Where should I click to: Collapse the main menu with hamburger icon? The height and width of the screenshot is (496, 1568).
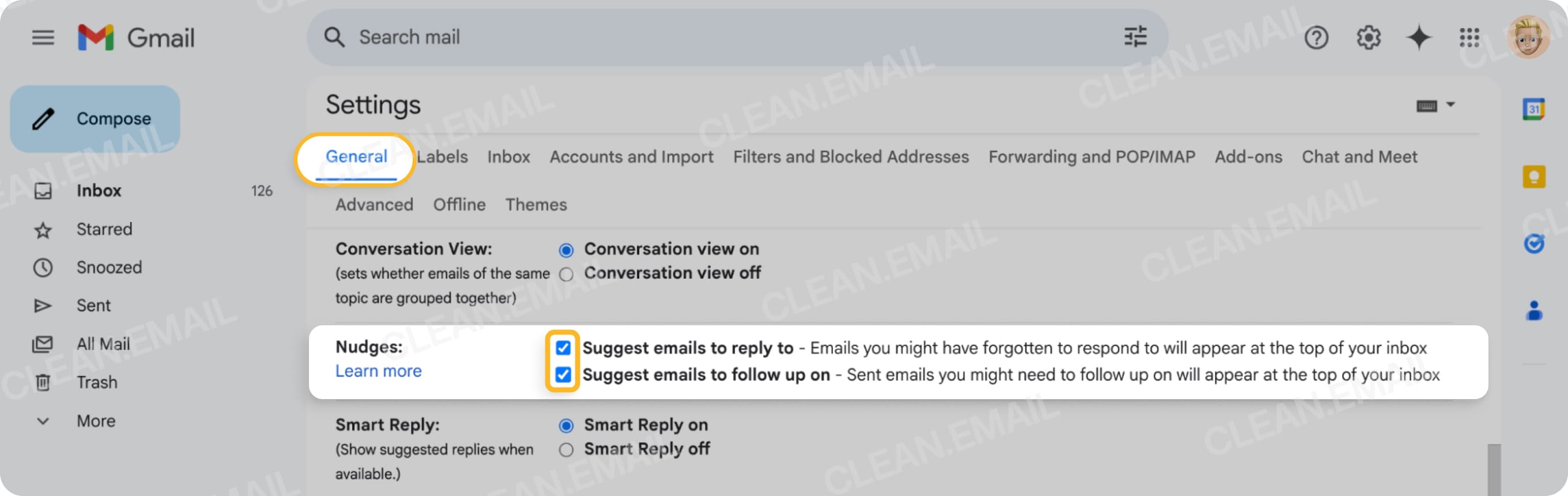click(43, 37)
